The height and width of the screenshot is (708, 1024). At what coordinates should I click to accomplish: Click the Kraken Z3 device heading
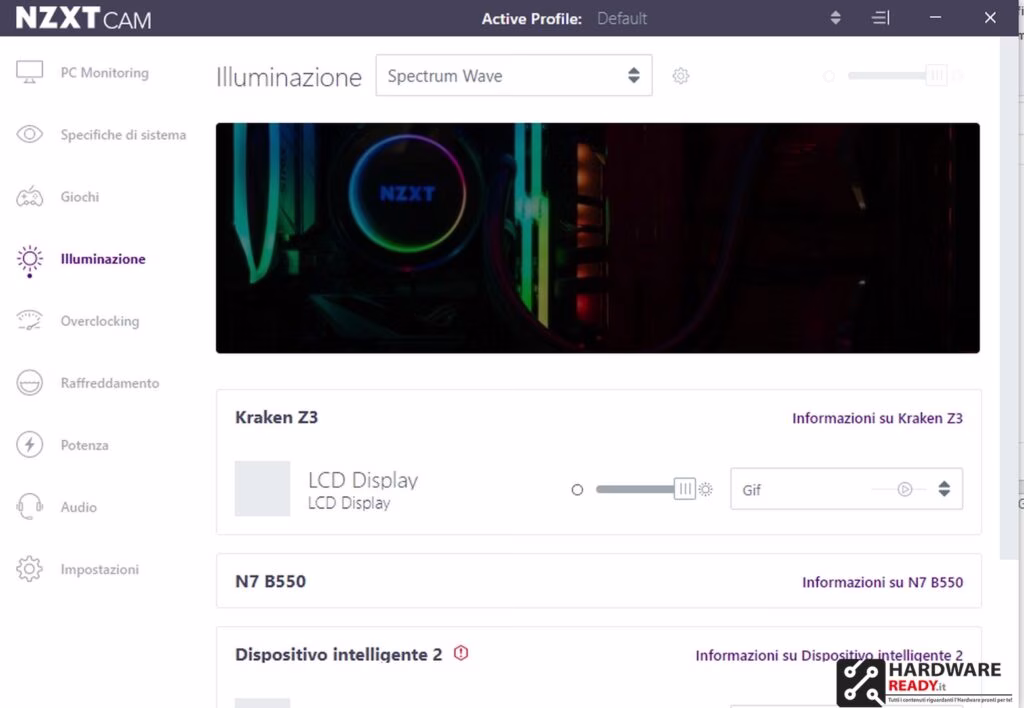[276, 417]
